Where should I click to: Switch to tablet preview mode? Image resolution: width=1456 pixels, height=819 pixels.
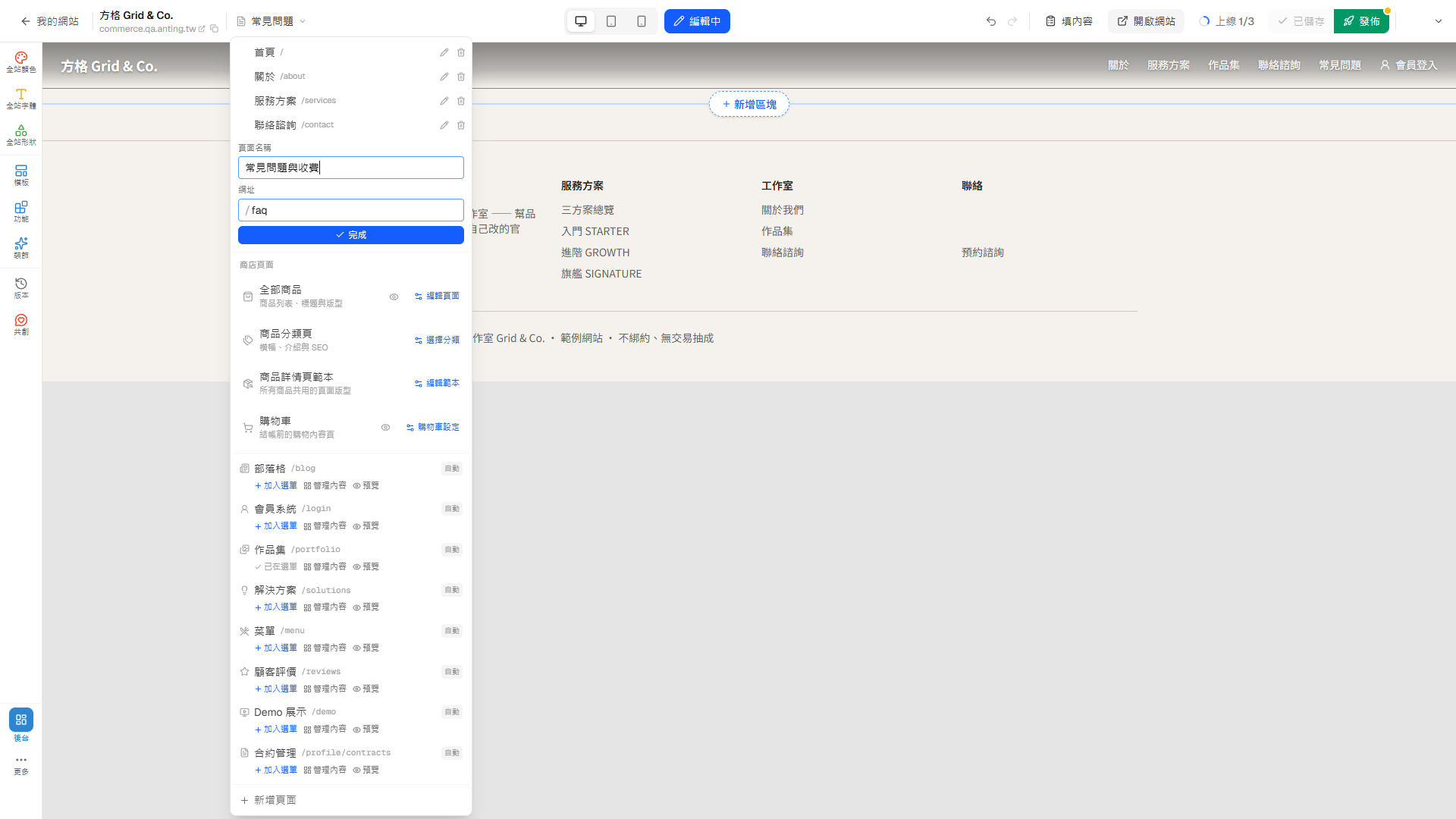click(x=611, y=21)
